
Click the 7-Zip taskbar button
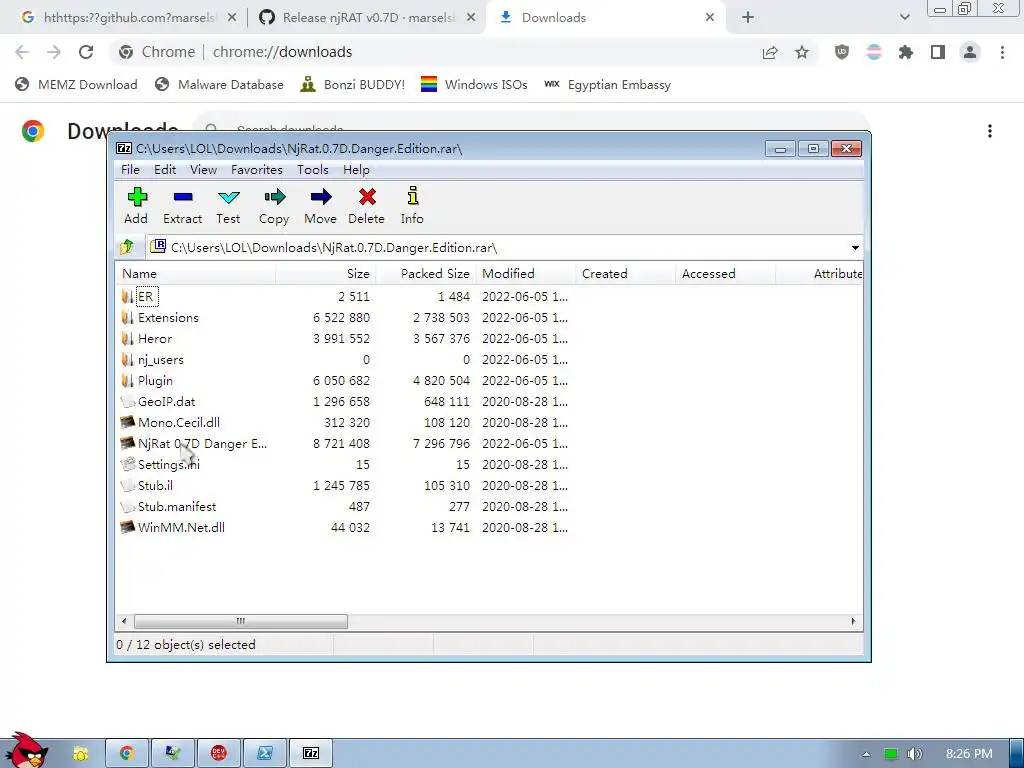311,754
